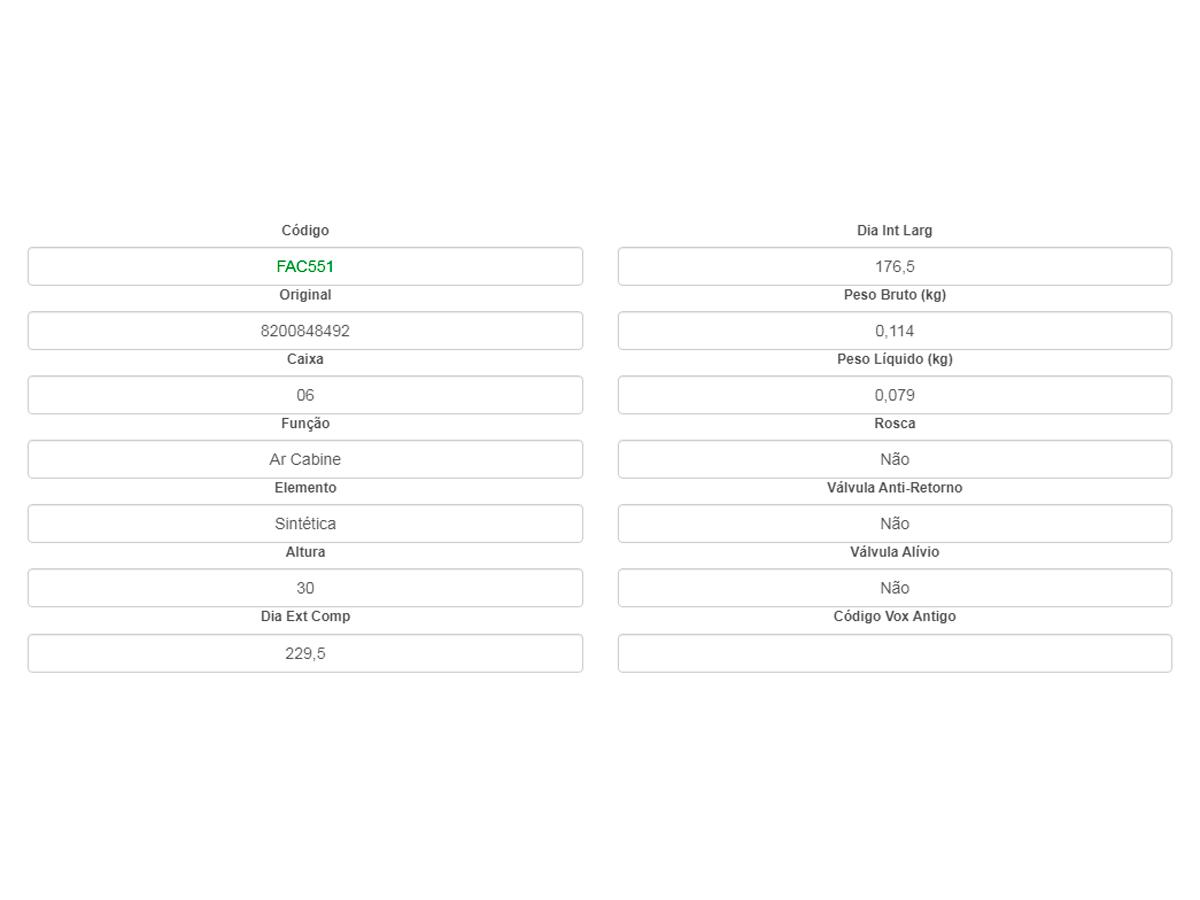Click the Peso Bruto (kg) input field
1200x900 pixels.
click(x=894, y=331)
